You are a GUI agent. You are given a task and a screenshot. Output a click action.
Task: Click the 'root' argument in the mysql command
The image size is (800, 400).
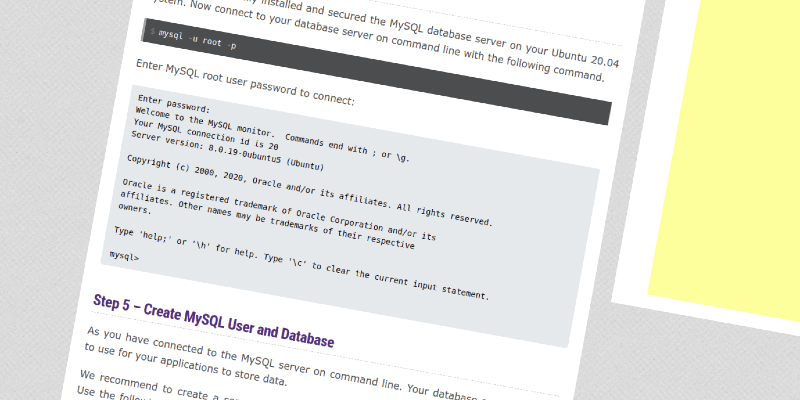[211, 42]
